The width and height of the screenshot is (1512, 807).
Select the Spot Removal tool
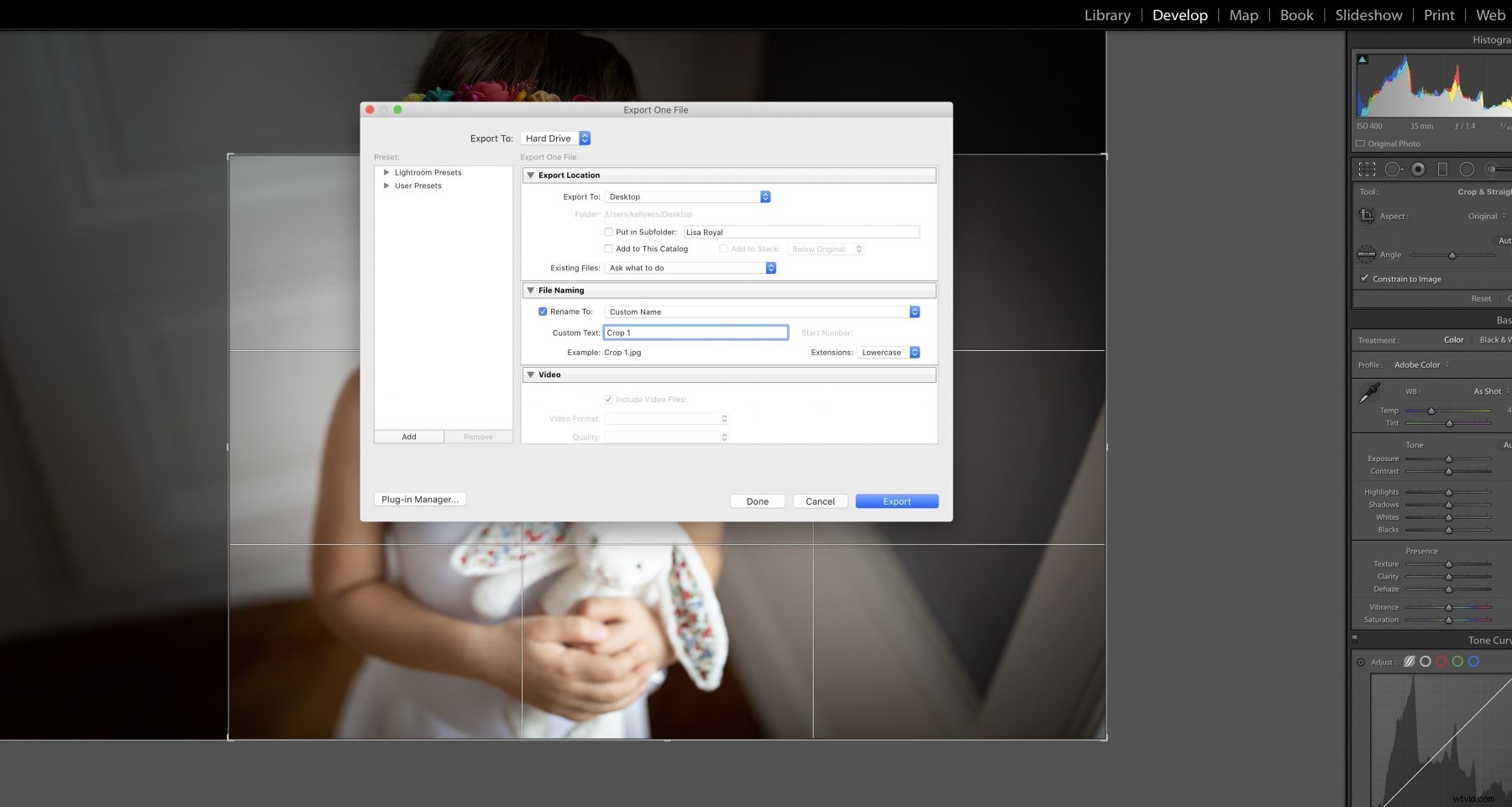[x=1393, y=169]
